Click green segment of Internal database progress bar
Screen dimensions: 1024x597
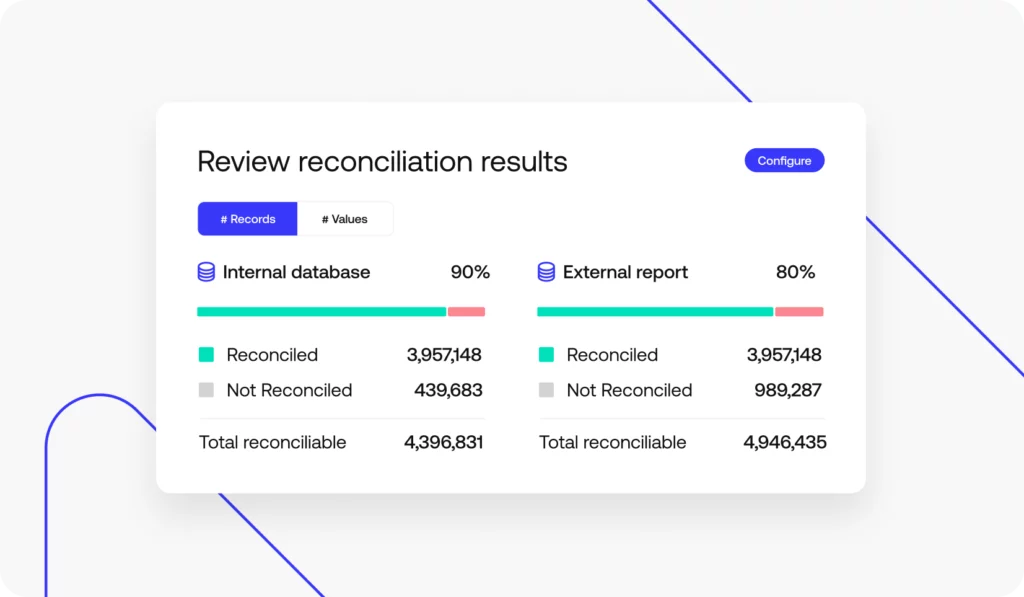[x=321, y=312]
